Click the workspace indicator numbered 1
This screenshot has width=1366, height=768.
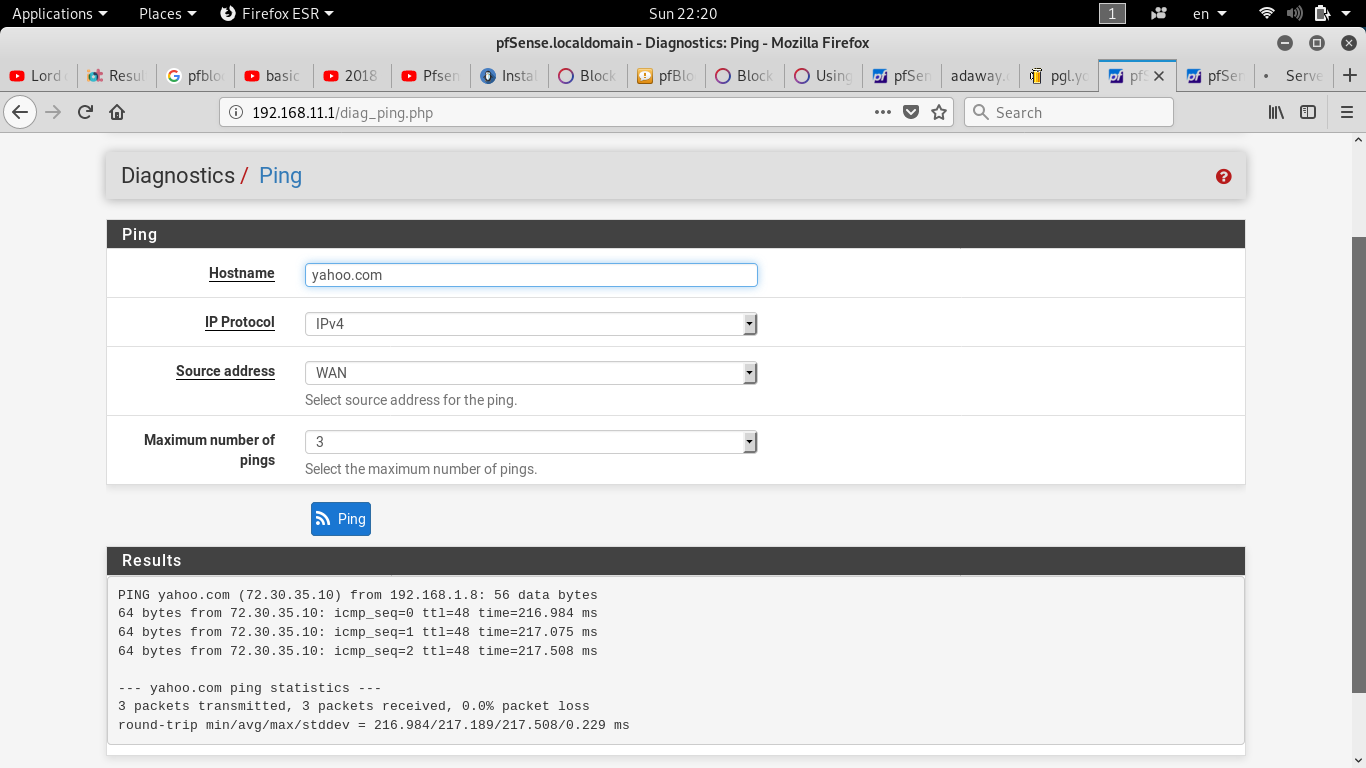coord(1112,13)
